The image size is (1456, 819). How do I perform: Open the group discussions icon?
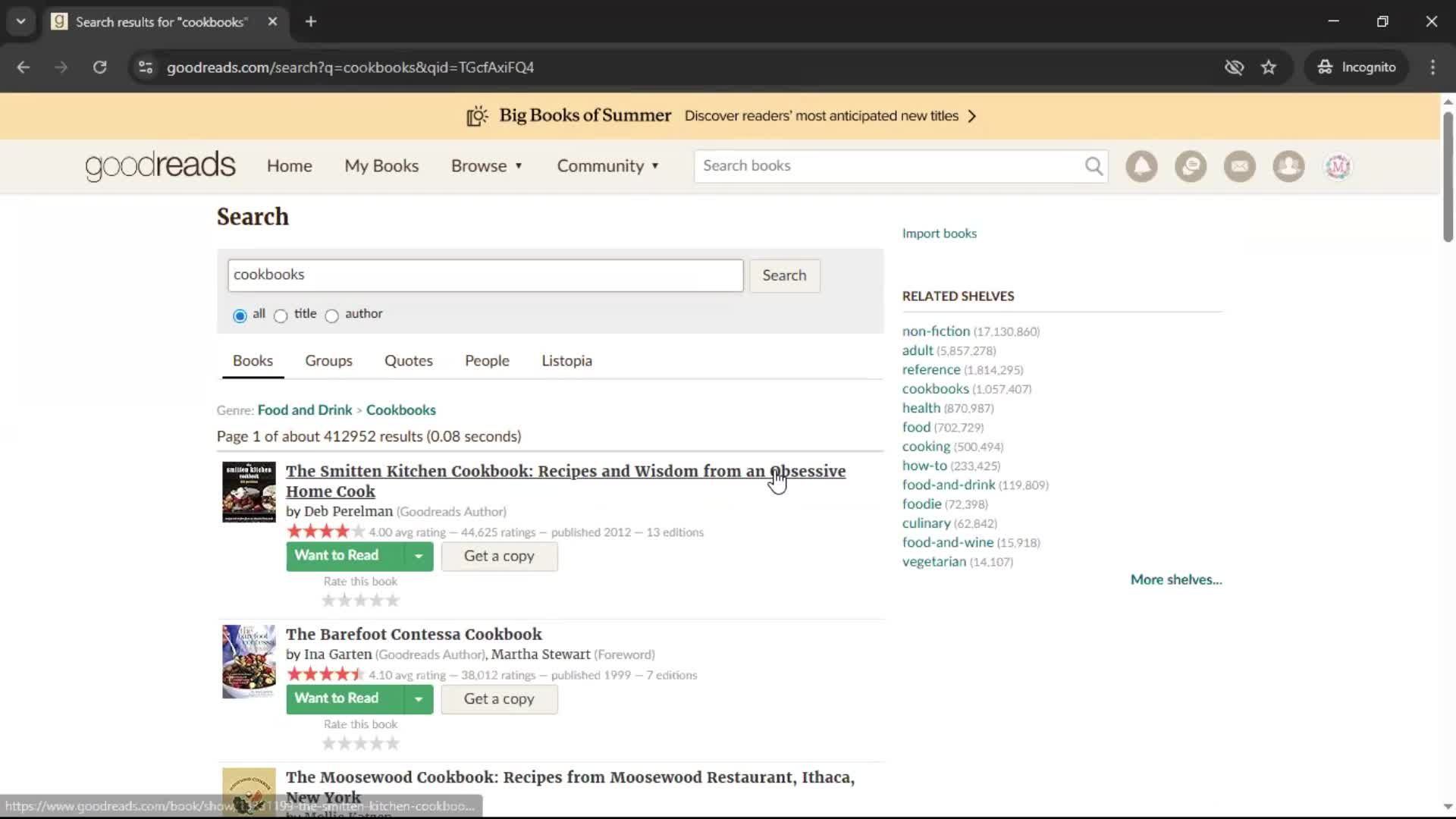(x=1191, y=166)
